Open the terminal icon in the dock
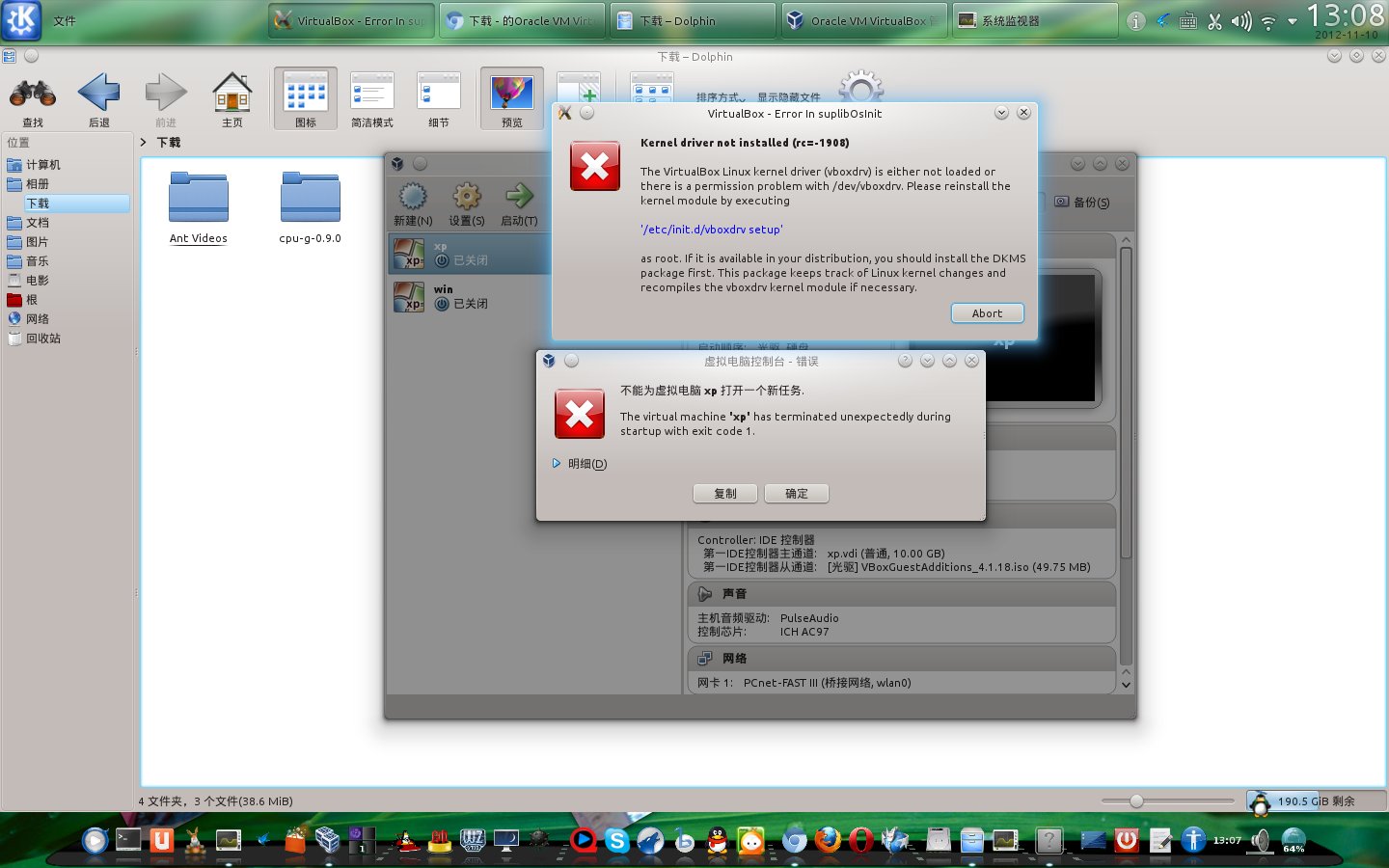 pos(127,840)
